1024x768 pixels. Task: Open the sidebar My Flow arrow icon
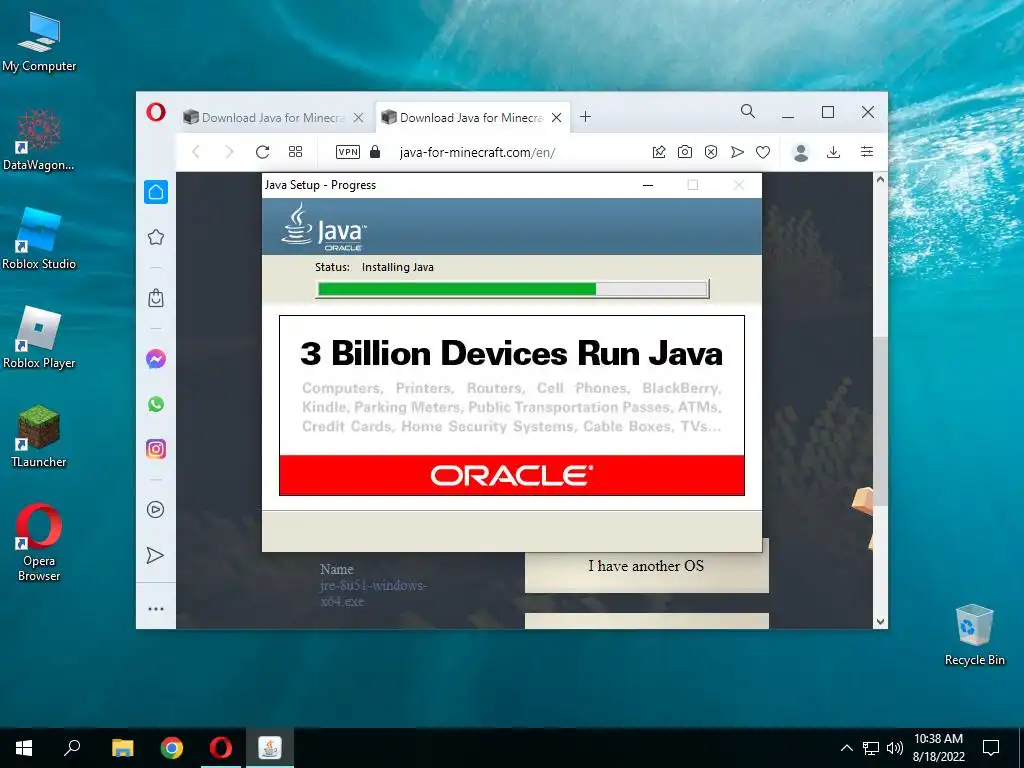(x=155, y=555)
